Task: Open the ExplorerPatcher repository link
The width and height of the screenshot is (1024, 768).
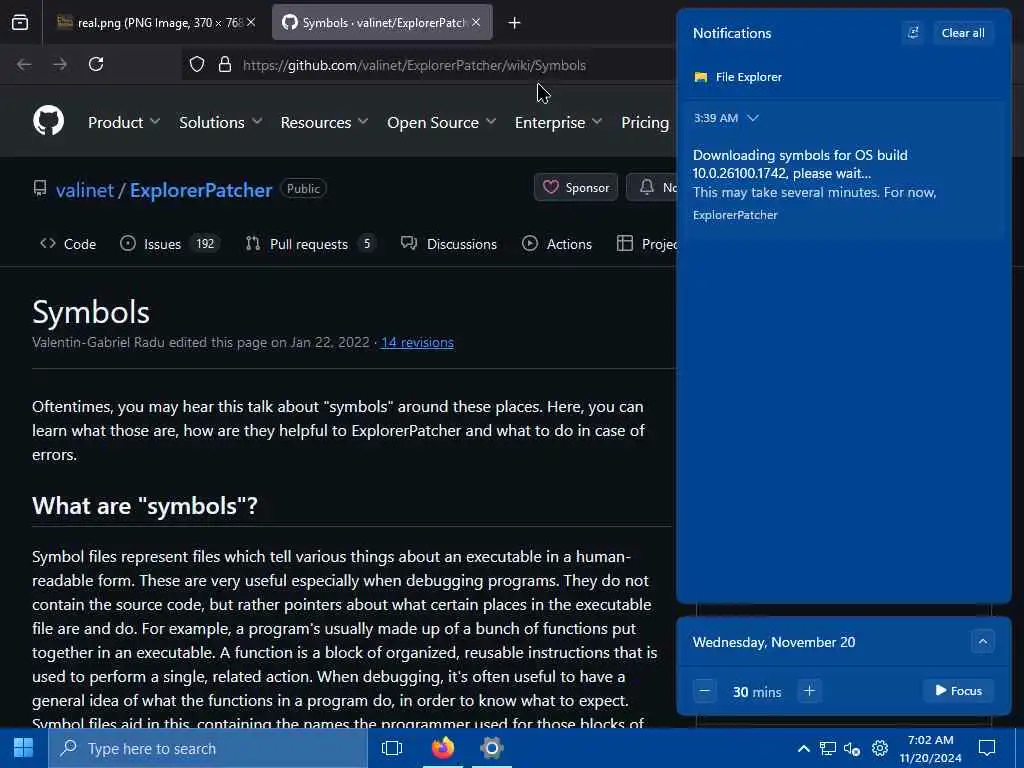Action: pos(200,190)
